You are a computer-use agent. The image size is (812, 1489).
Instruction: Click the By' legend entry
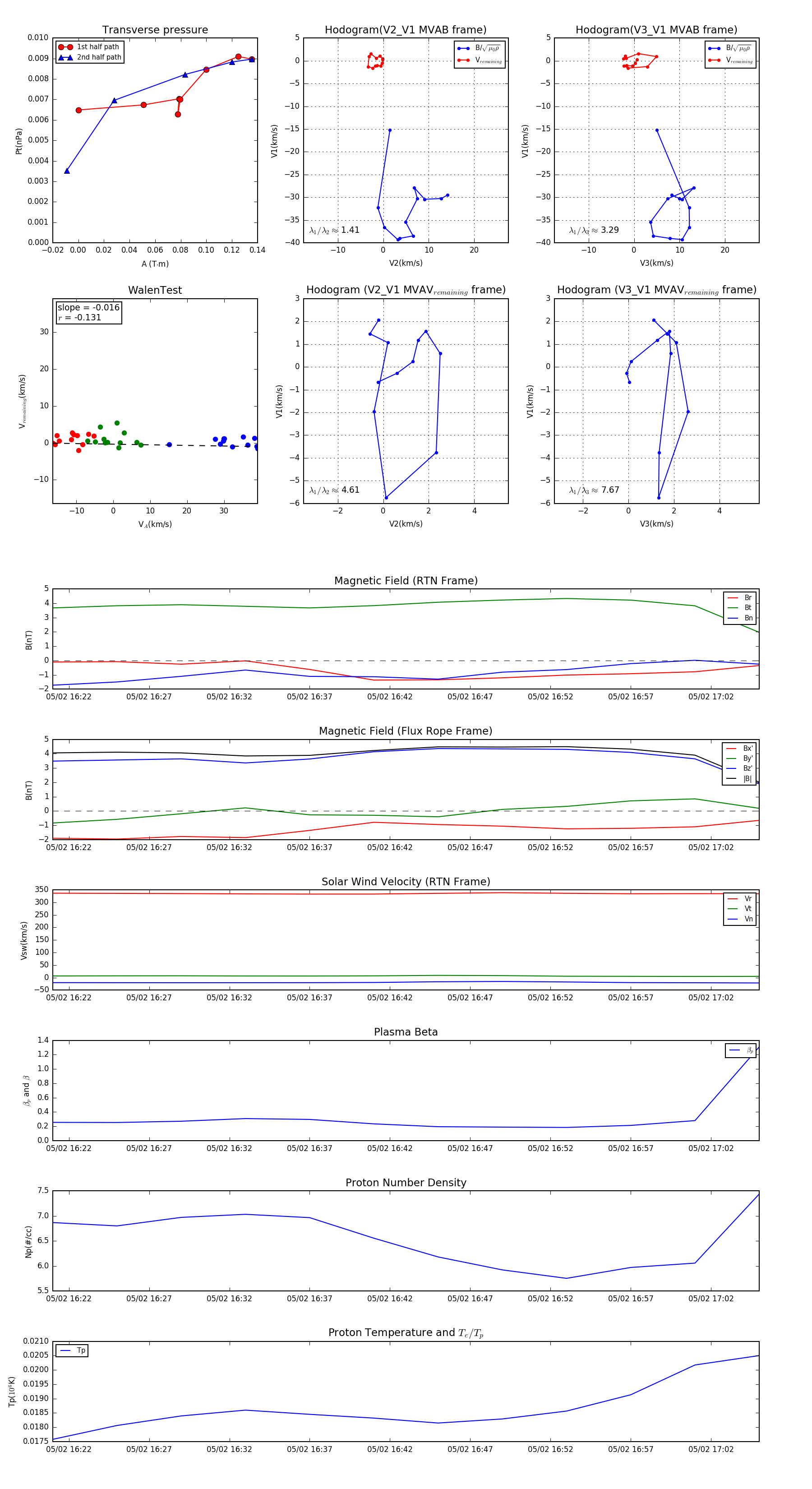coord(740,758)
